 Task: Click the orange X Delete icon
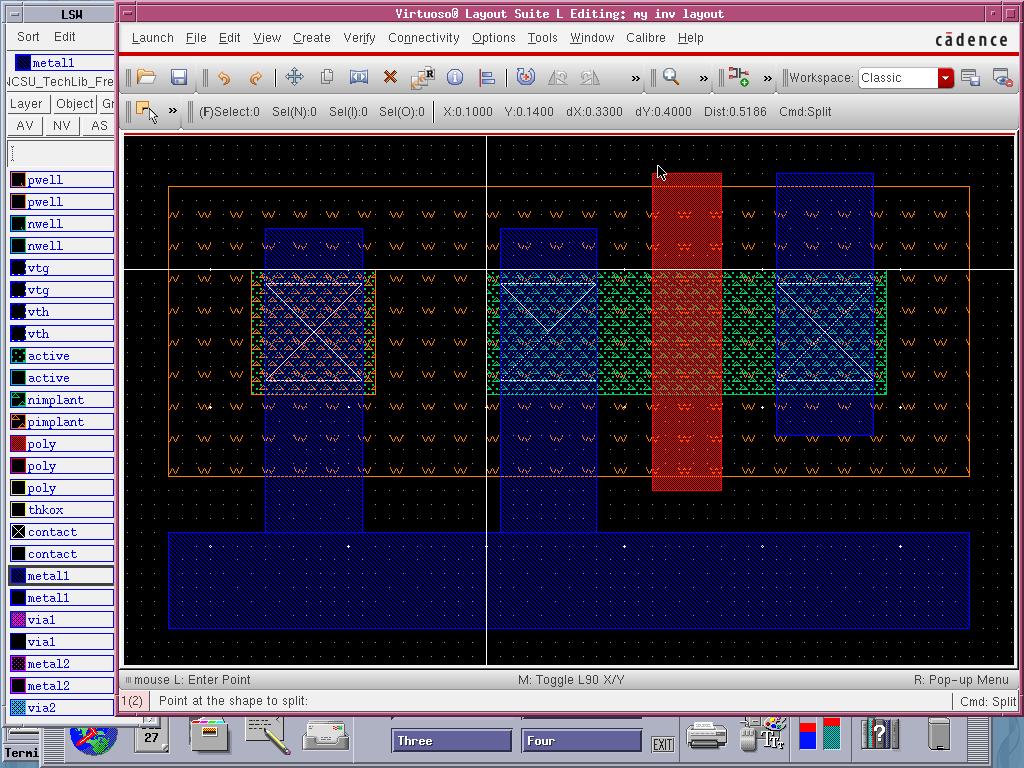click(391, 78)
